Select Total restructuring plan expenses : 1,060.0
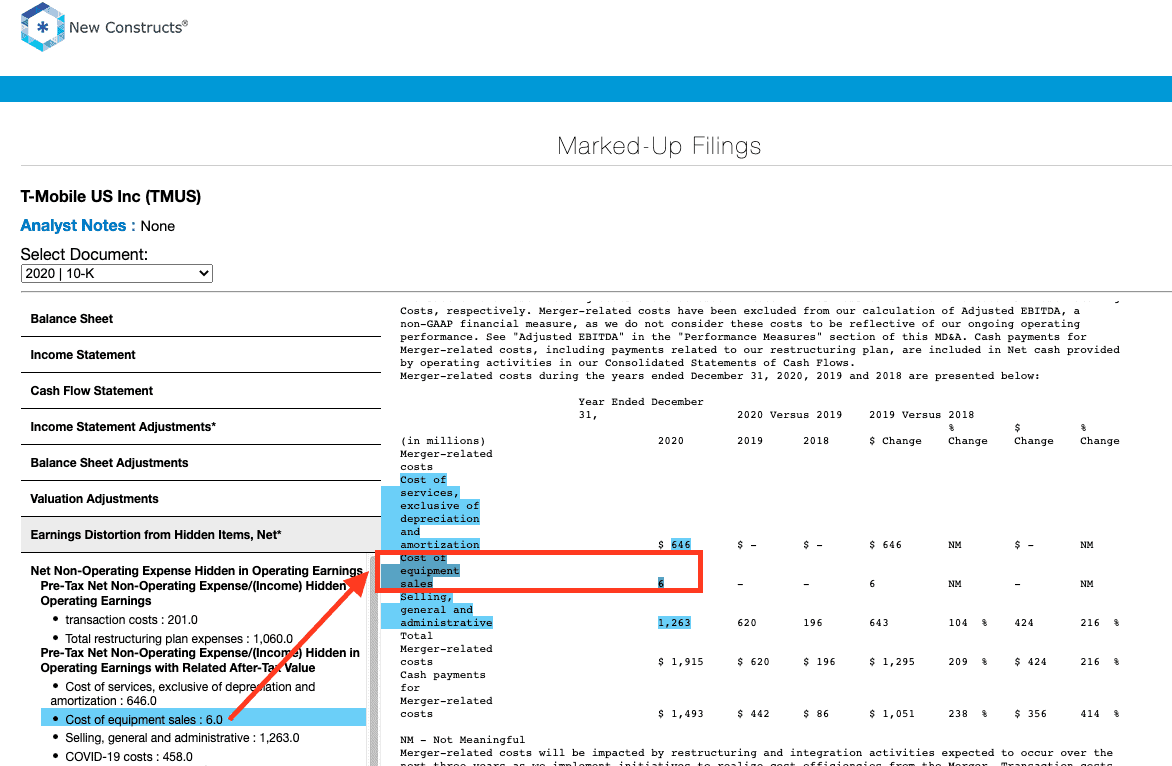 [x=179, y=639]
